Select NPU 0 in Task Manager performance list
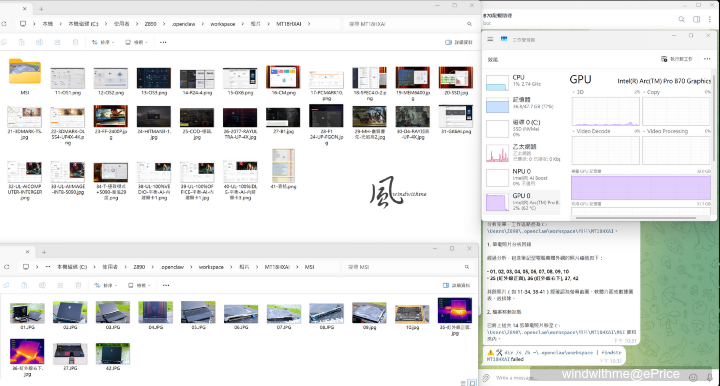Screen dimensions: 720x386 (x=523, y=177)
